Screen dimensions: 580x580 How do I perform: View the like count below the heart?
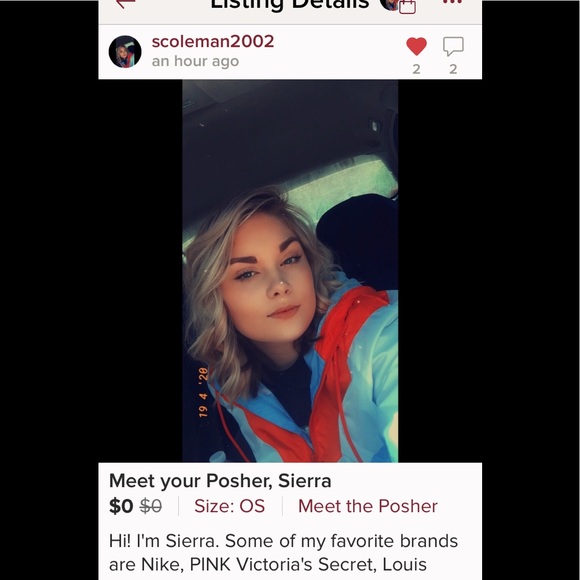click(417, 69)
